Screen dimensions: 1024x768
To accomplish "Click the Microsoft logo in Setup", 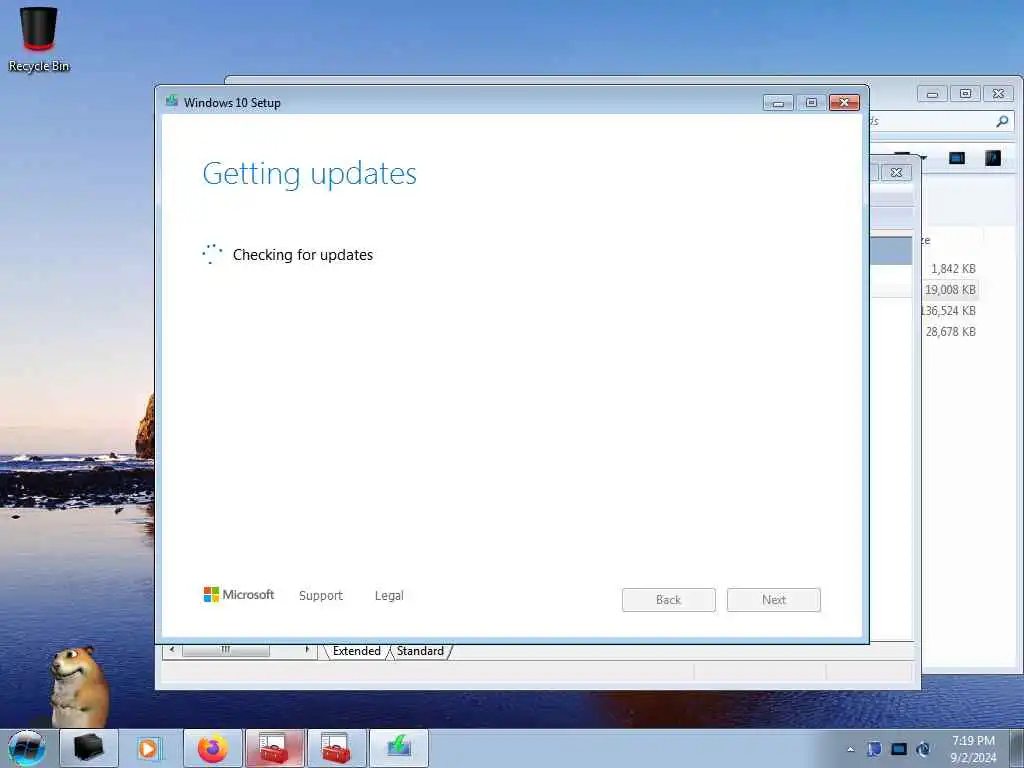I will pos(239,594).
